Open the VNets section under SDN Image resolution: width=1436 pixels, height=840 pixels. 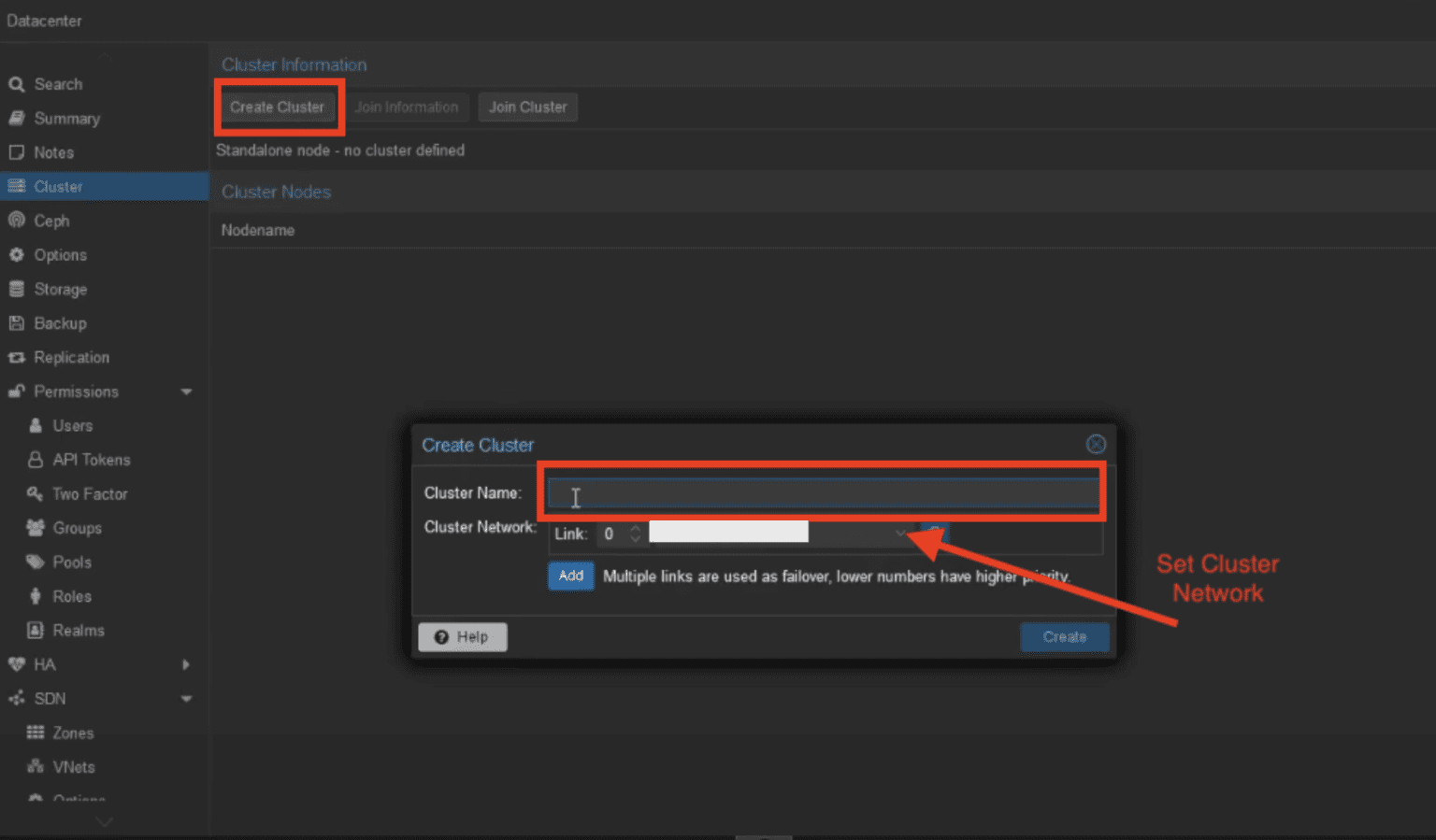[x=72, y=766]
